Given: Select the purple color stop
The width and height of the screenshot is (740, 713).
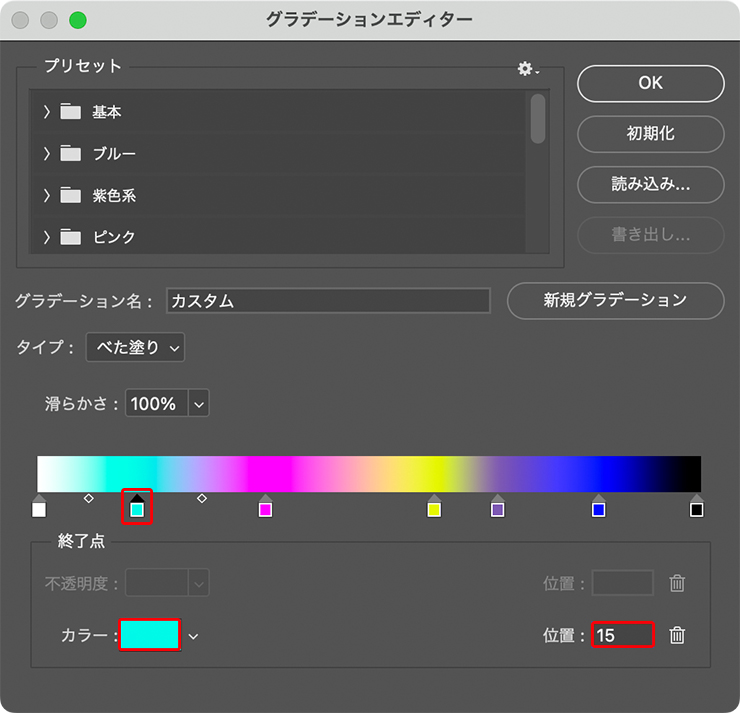Looking at the screenshot, I should (498, 509).
